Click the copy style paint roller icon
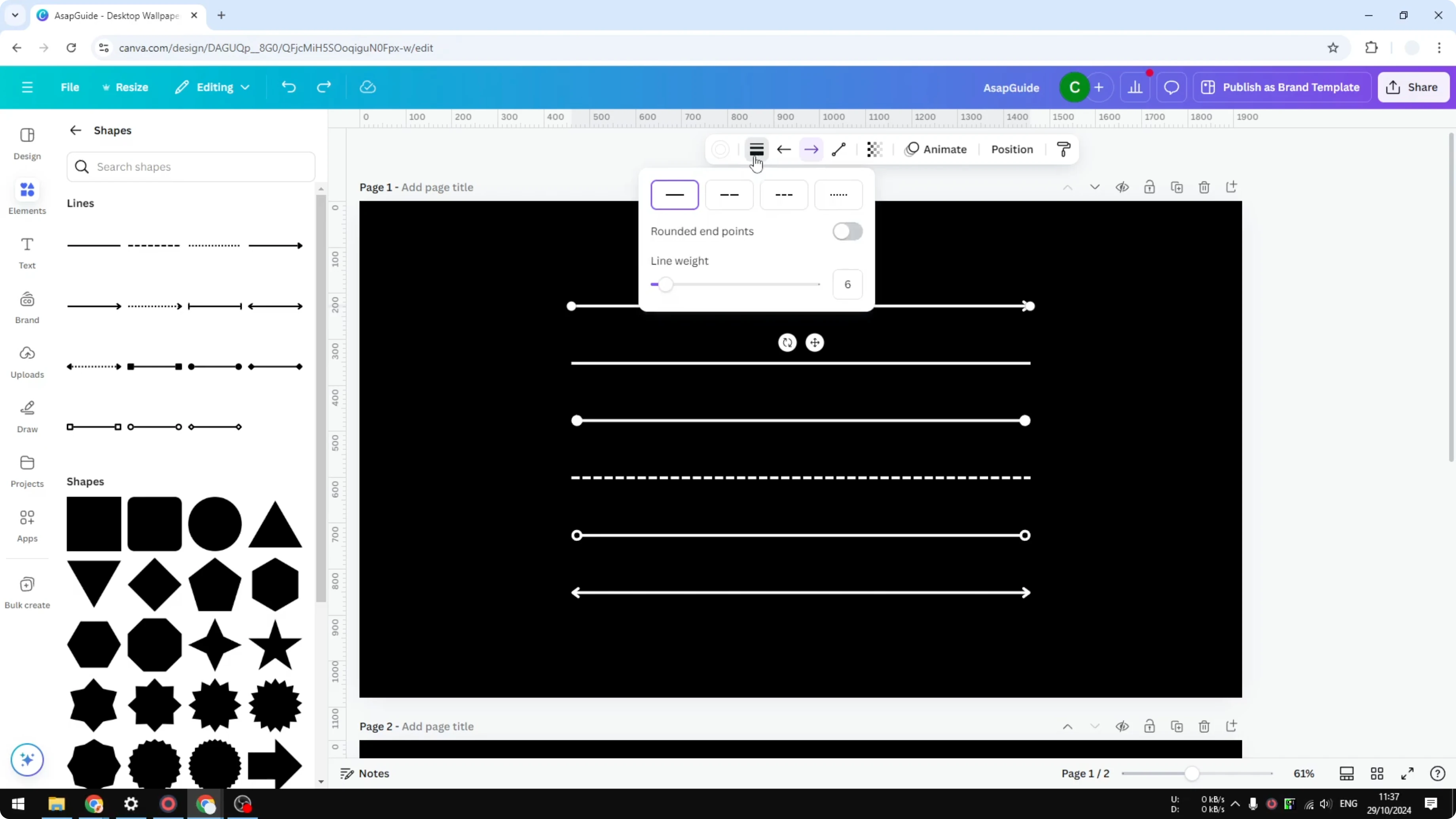The width and height of the screenshot is (1456, 819). tap(1063, 149)
